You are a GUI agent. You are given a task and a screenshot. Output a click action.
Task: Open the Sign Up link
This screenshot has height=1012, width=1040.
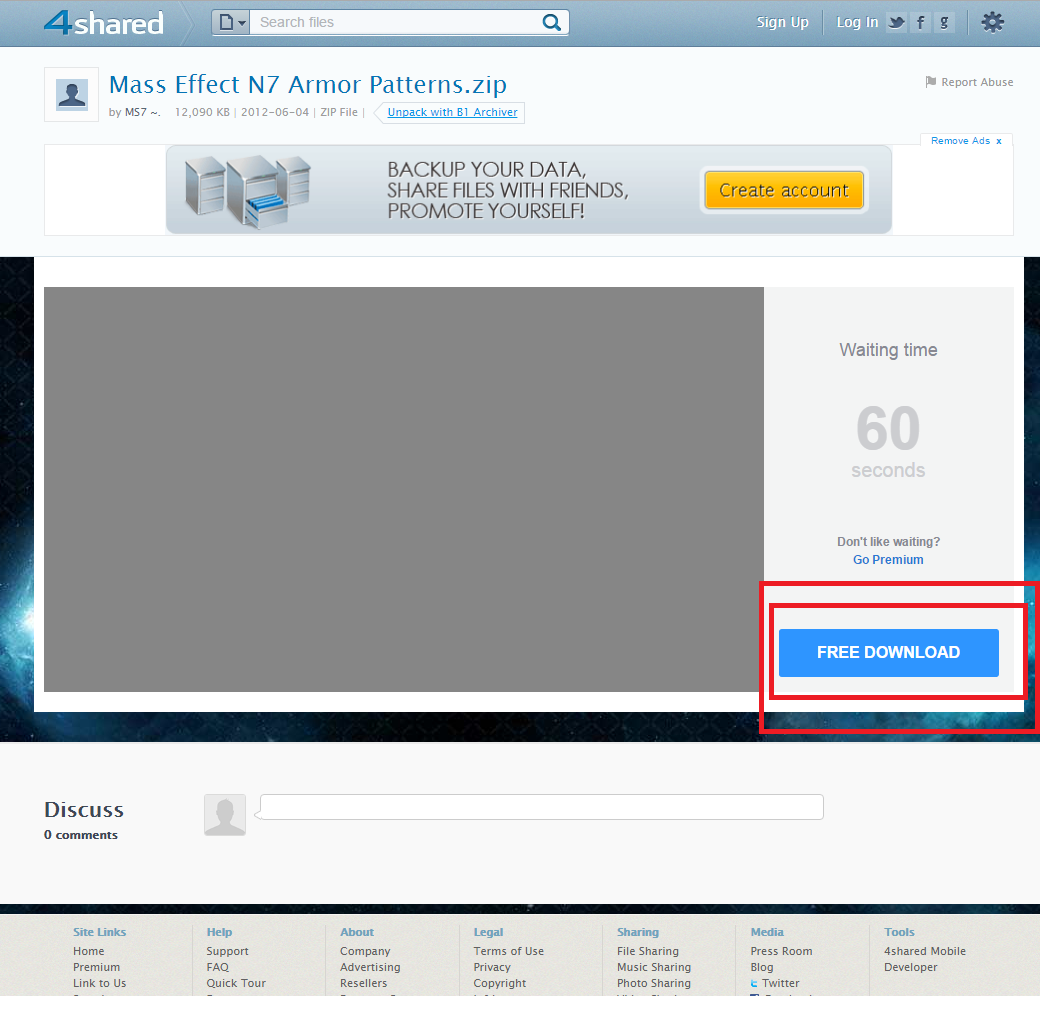click(783, 23)
